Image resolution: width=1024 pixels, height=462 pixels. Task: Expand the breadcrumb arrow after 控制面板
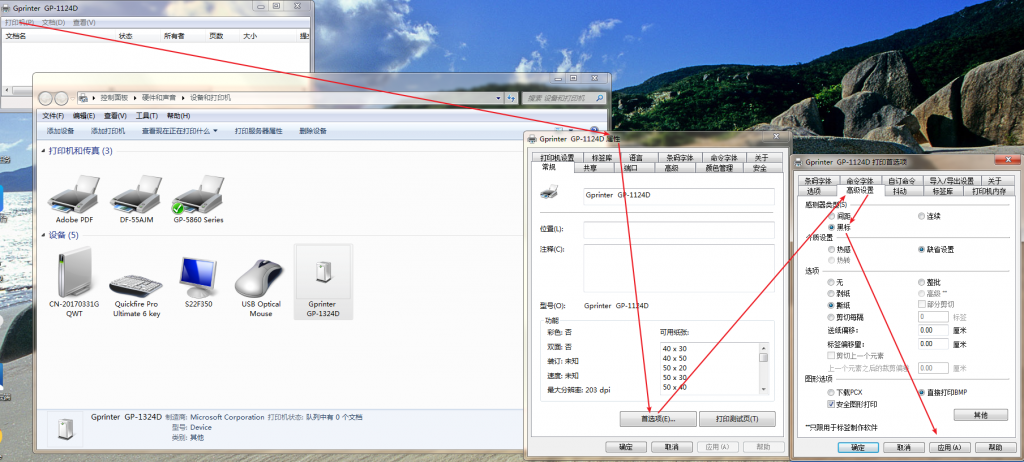pos(135,98)
